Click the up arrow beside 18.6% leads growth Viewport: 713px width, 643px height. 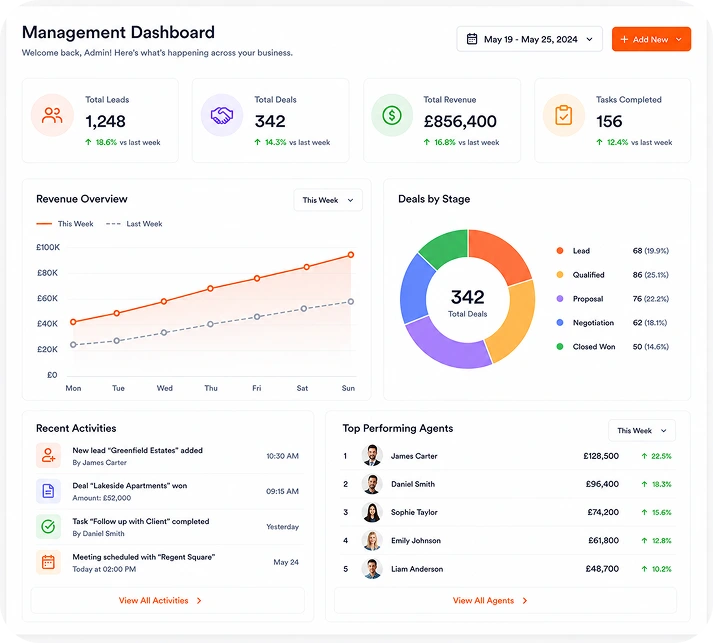pos(88,142)
